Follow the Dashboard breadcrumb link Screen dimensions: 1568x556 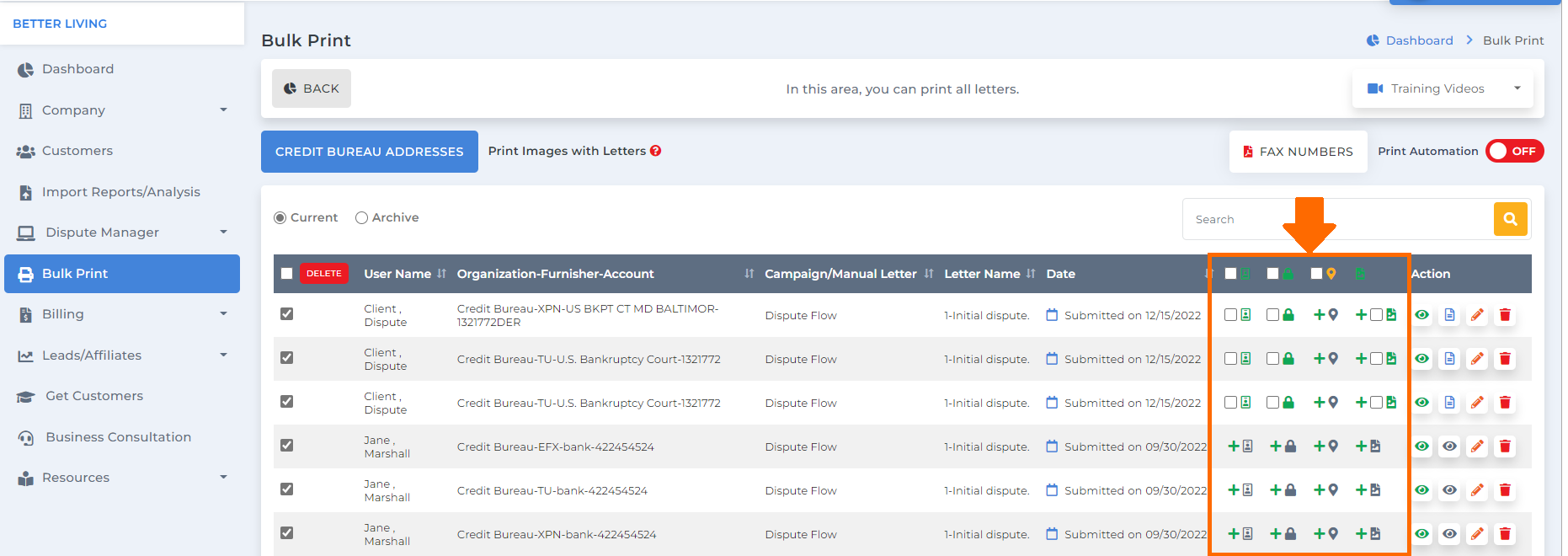(x=1419, y=40)
